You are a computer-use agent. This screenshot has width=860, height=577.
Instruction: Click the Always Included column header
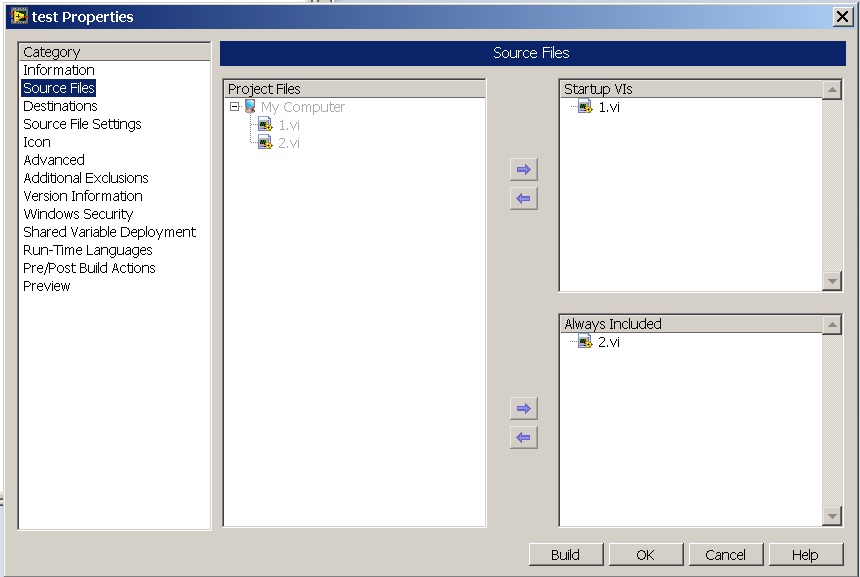(691, 324)
